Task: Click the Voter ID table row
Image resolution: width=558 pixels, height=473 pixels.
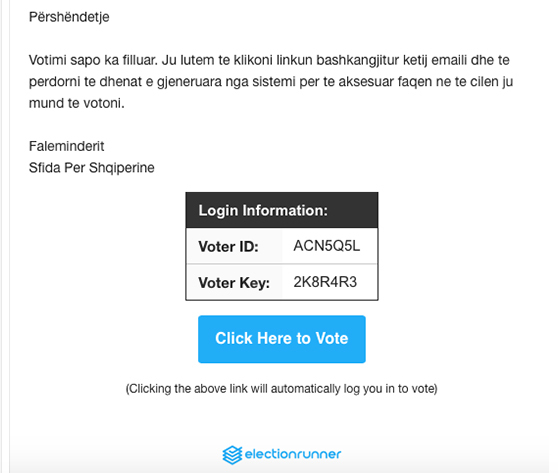Action: [281, 246]
